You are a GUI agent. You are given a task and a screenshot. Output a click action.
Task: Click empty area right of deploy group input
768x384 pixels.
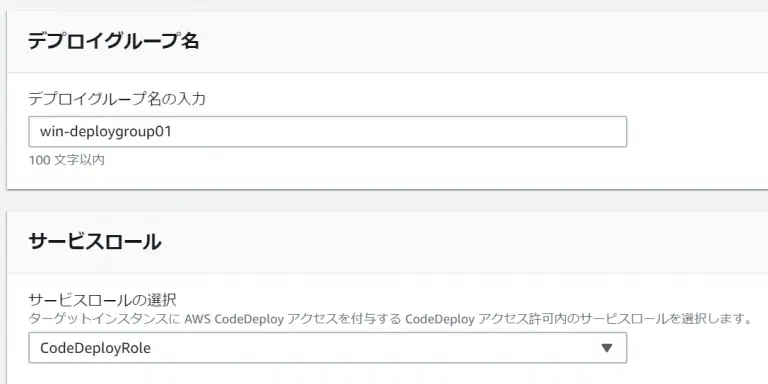coord(696,131)
